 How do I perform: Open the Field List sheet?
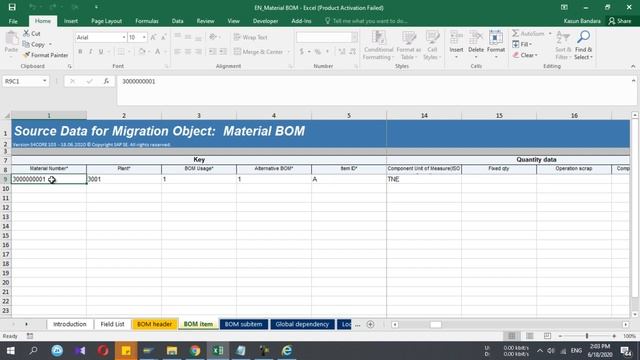click(x=112, y=324)
